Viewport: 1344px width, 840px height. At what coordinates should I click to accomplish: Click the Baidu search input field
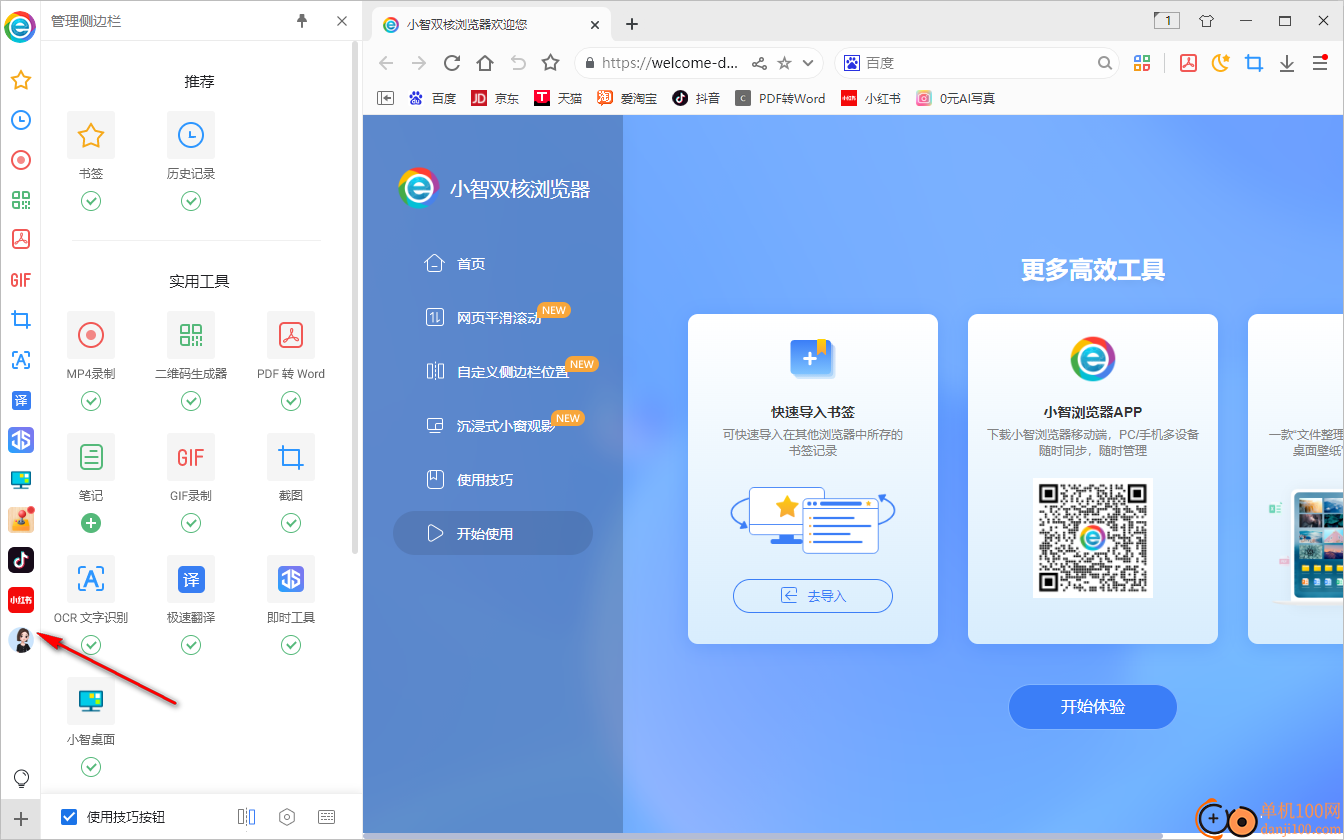[979, 63]
